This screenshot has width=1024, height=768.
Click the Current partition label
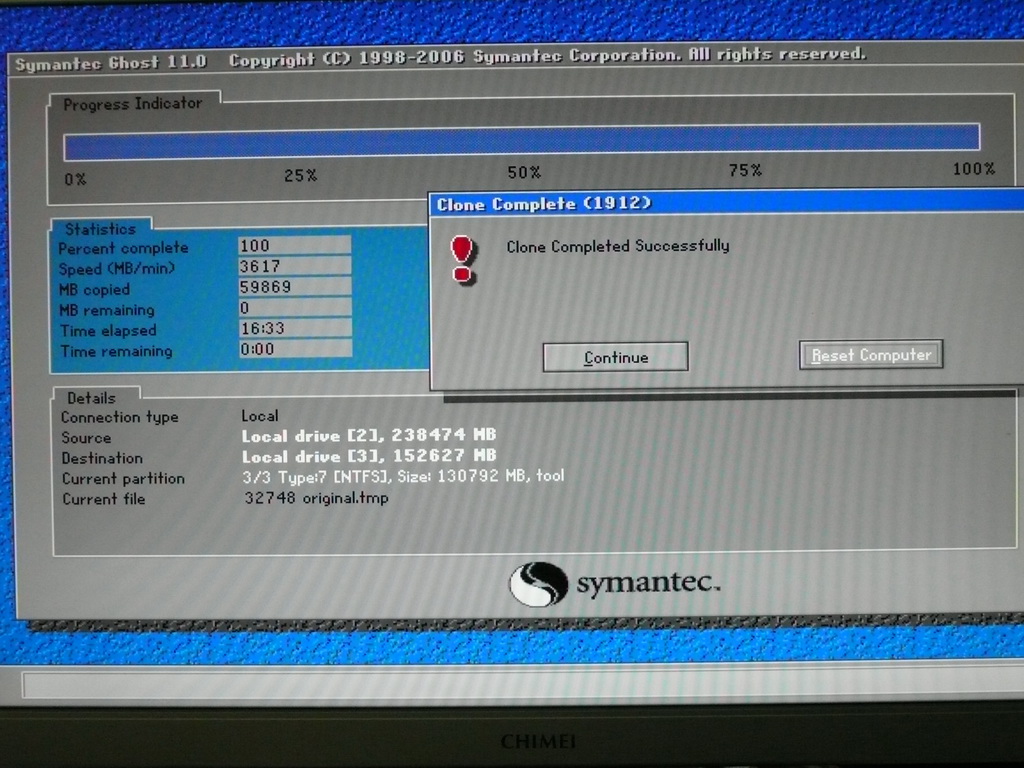pos(123,479)
